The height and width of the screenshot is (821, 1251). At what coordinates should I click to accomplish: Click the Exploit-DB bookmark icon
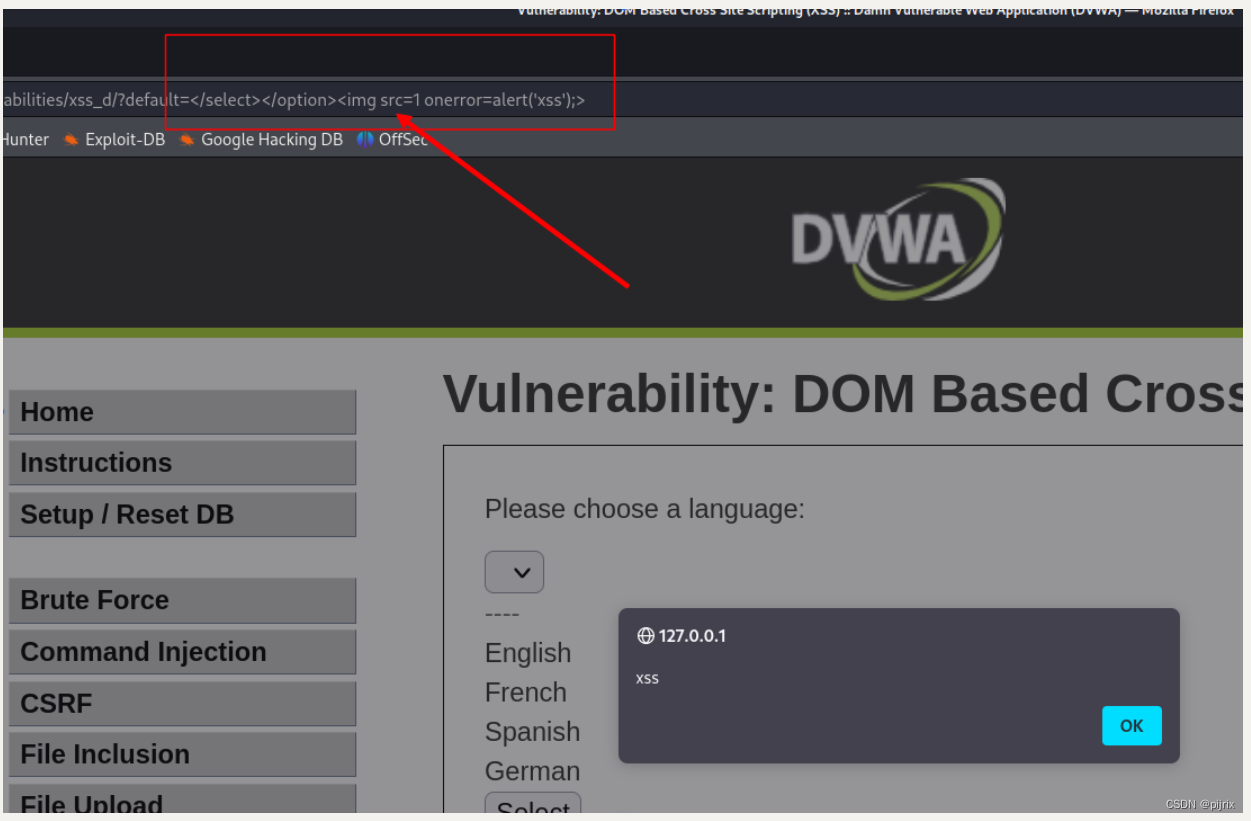tap(71, 140)
